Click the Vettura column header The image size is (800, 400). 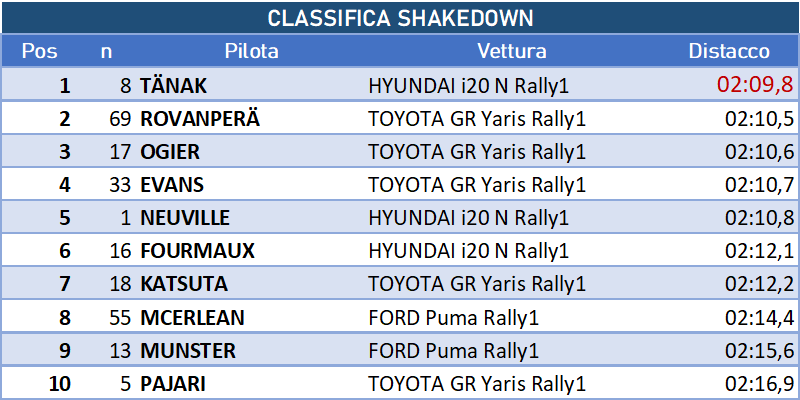point(512,51)
